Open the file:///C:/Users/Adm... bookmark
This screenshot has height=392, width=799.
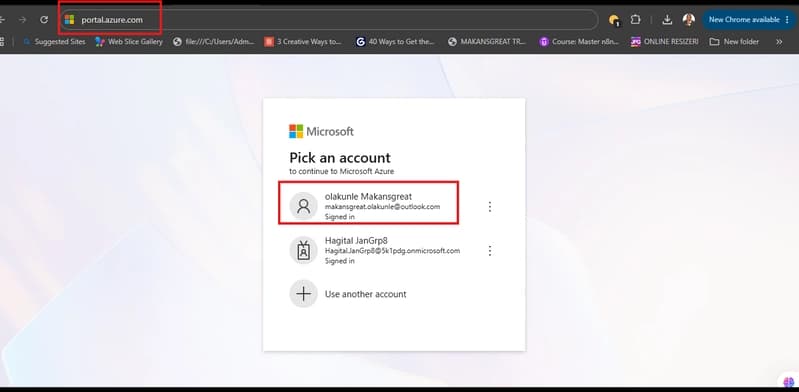214,42
